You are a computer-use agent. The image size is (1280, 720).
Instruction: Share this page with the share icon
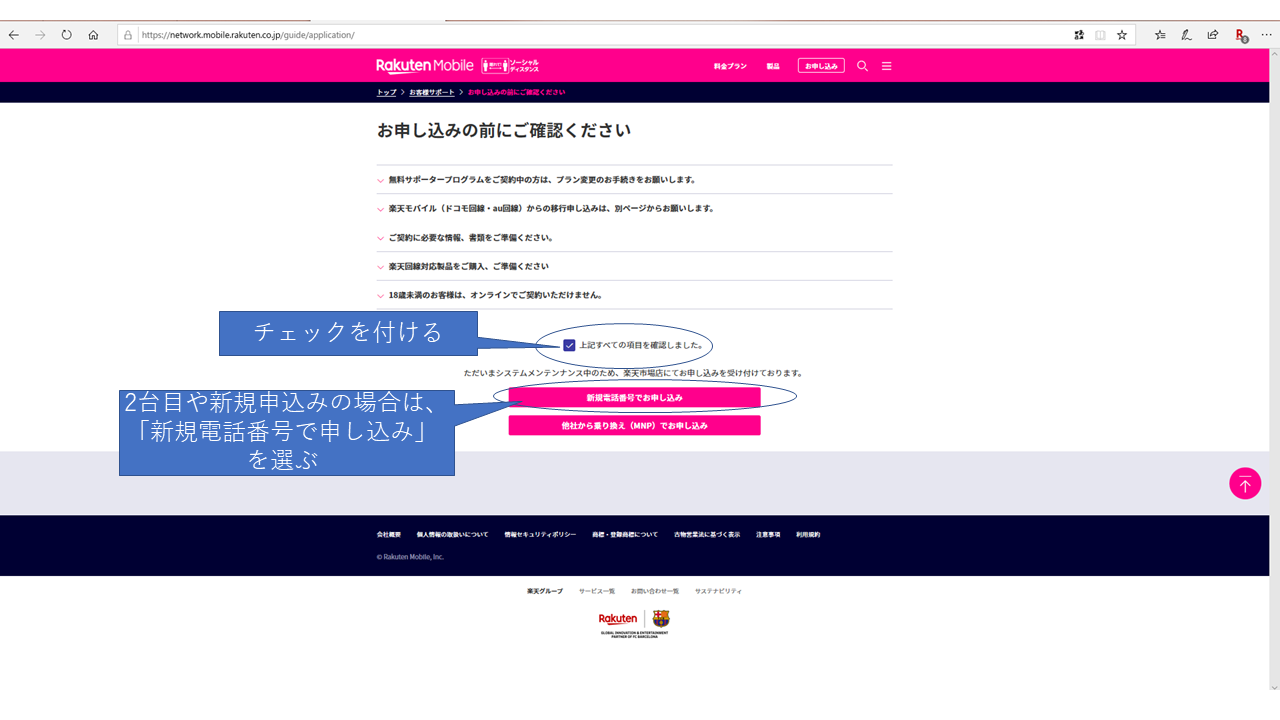point(1213,34)
